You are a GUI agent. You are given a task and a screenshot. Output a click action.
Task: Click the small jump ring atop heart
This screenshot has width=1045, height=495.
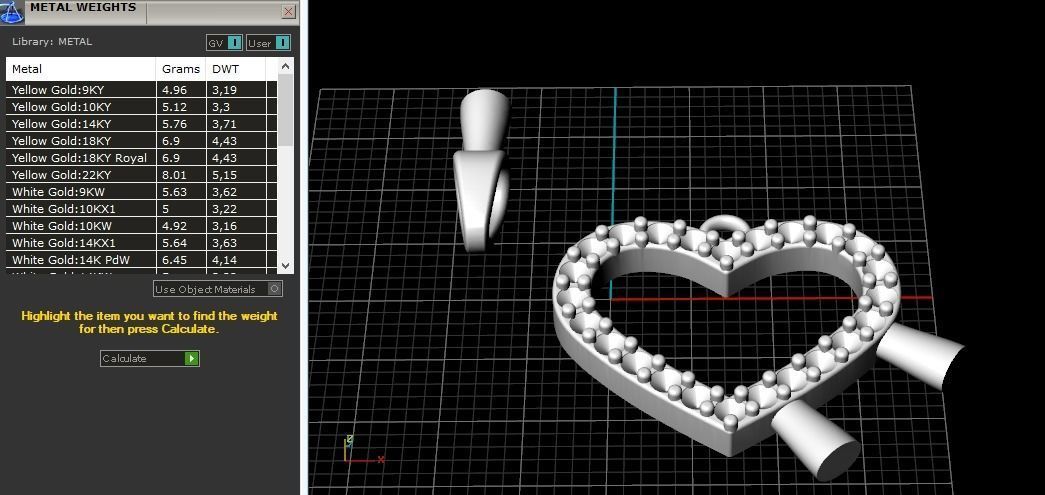point(723,222)
